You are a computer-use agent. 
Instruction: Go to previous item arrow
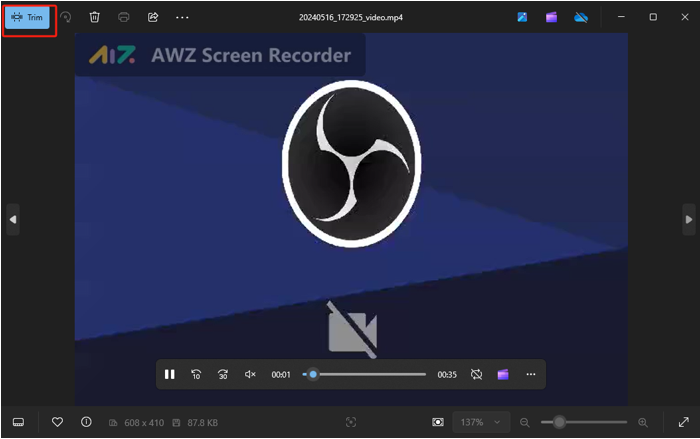tap(13, 219)
